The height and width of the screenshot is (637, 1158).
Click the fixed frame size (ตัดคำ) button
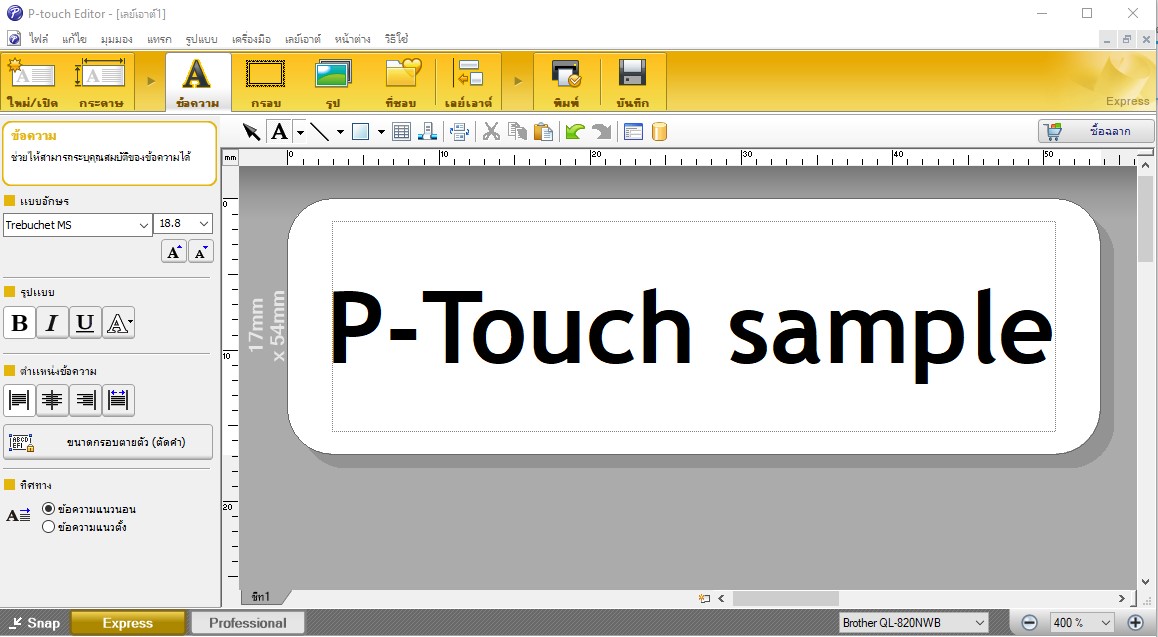108,442
